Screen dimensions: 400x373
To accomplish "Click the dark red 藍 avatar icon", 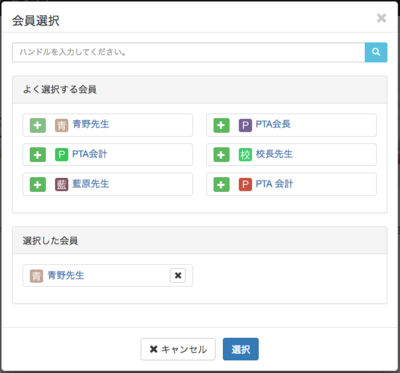I will point(62,184).
